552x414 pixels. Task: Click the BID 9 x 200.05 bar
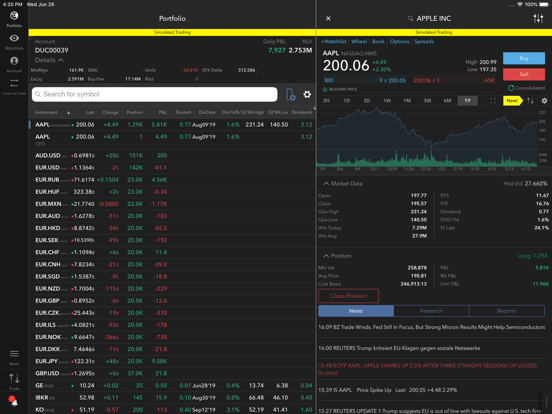365,80
